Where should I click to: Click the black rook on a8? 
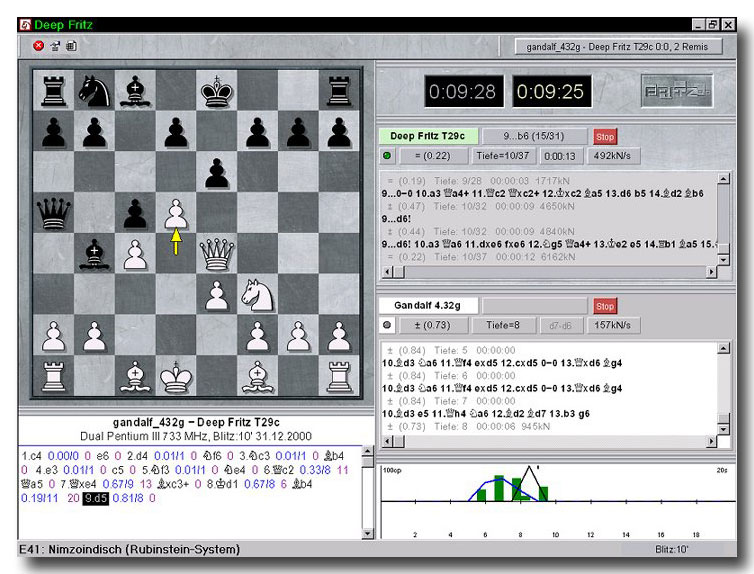pos(53,90)
